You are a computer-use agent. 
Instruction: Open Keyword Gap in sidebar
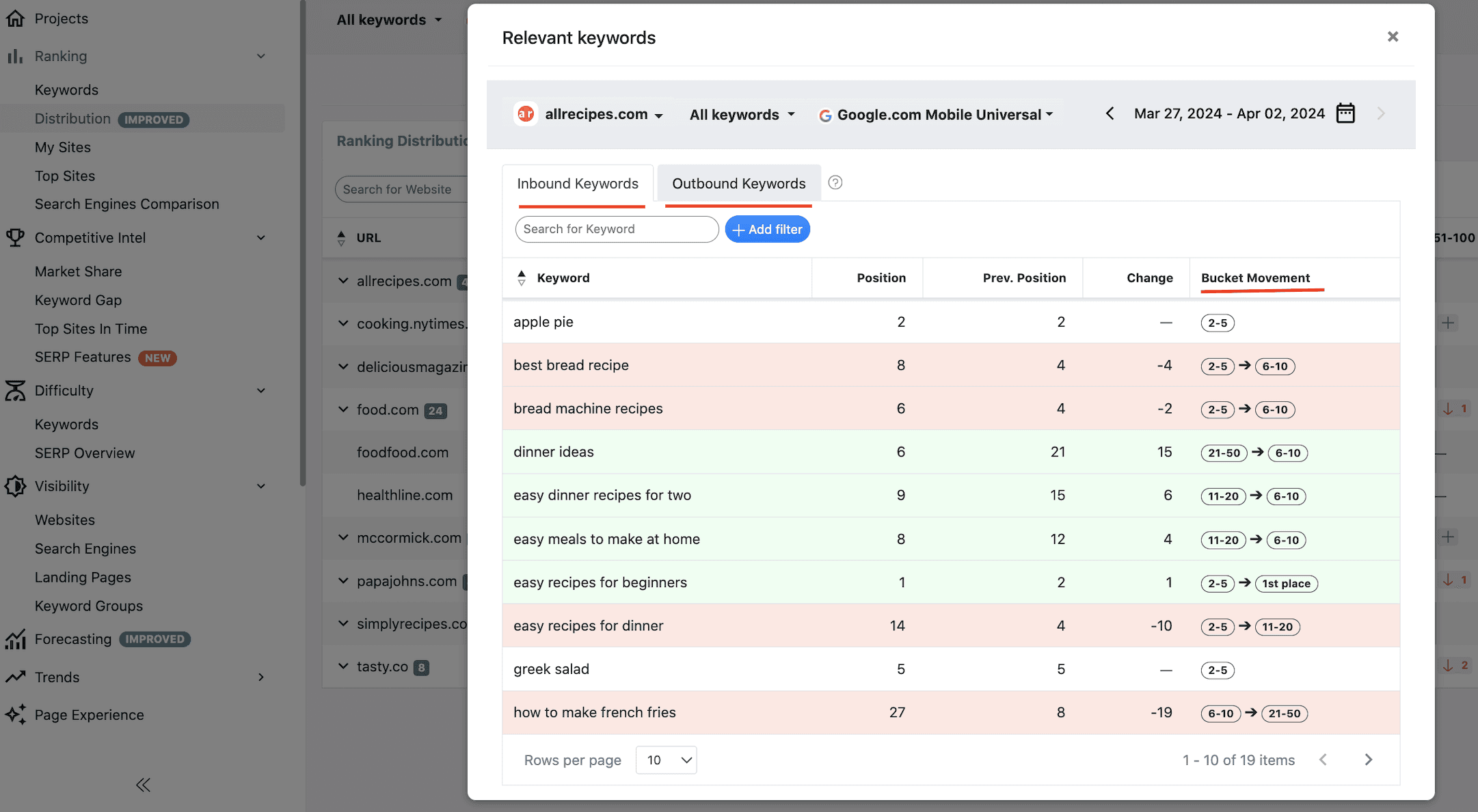(79, 301)
